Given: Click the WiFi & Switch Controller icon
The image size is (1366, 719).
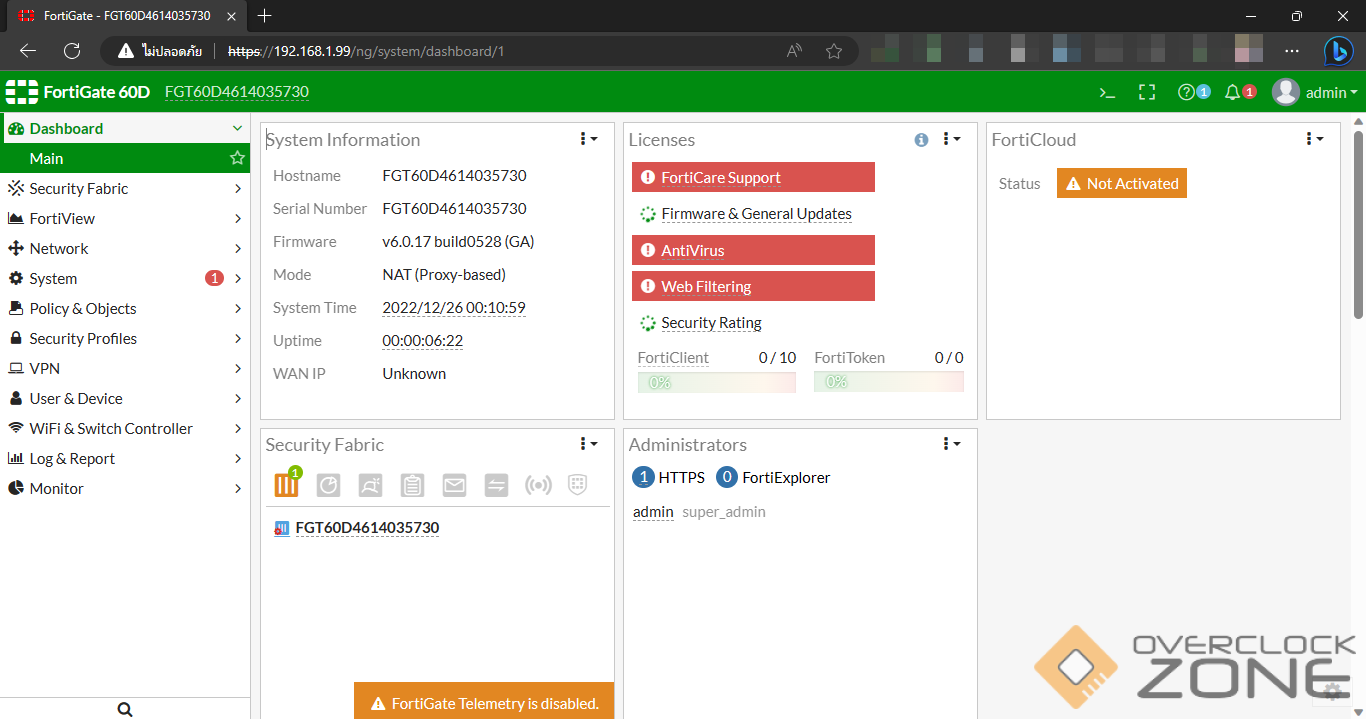Looking at the screenshot, I should click(15, 428).
